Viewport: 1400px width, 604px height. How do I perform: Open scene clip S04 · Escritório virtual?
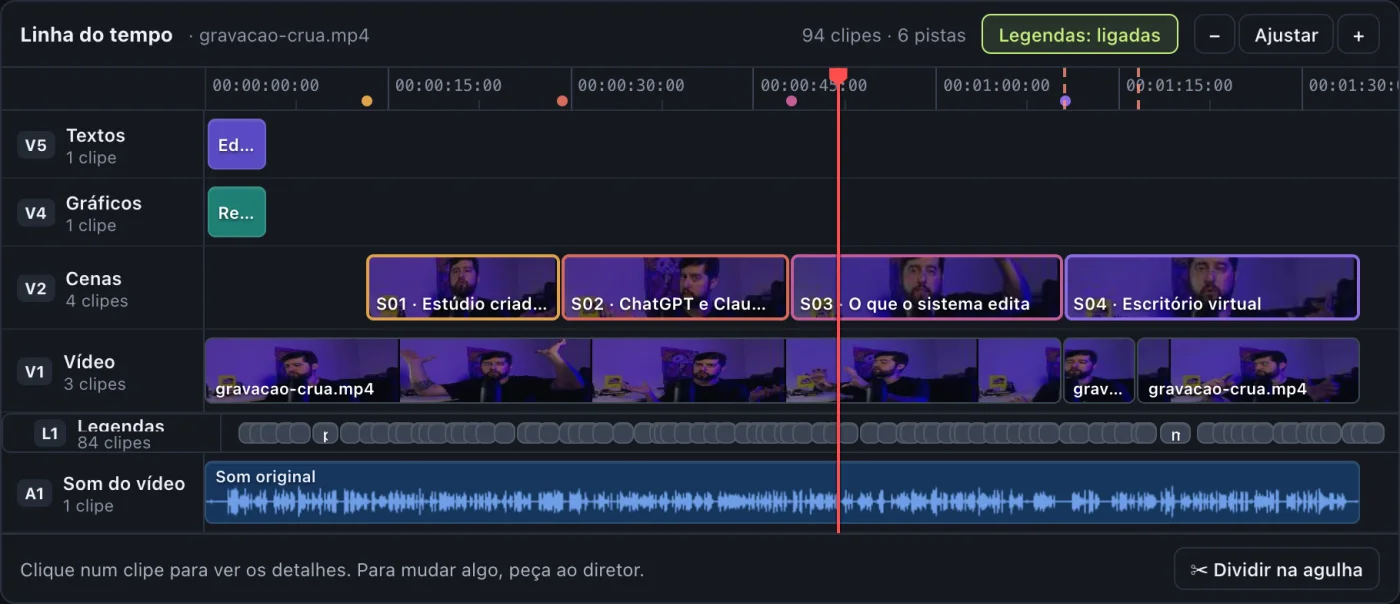tap(1212, 287)
